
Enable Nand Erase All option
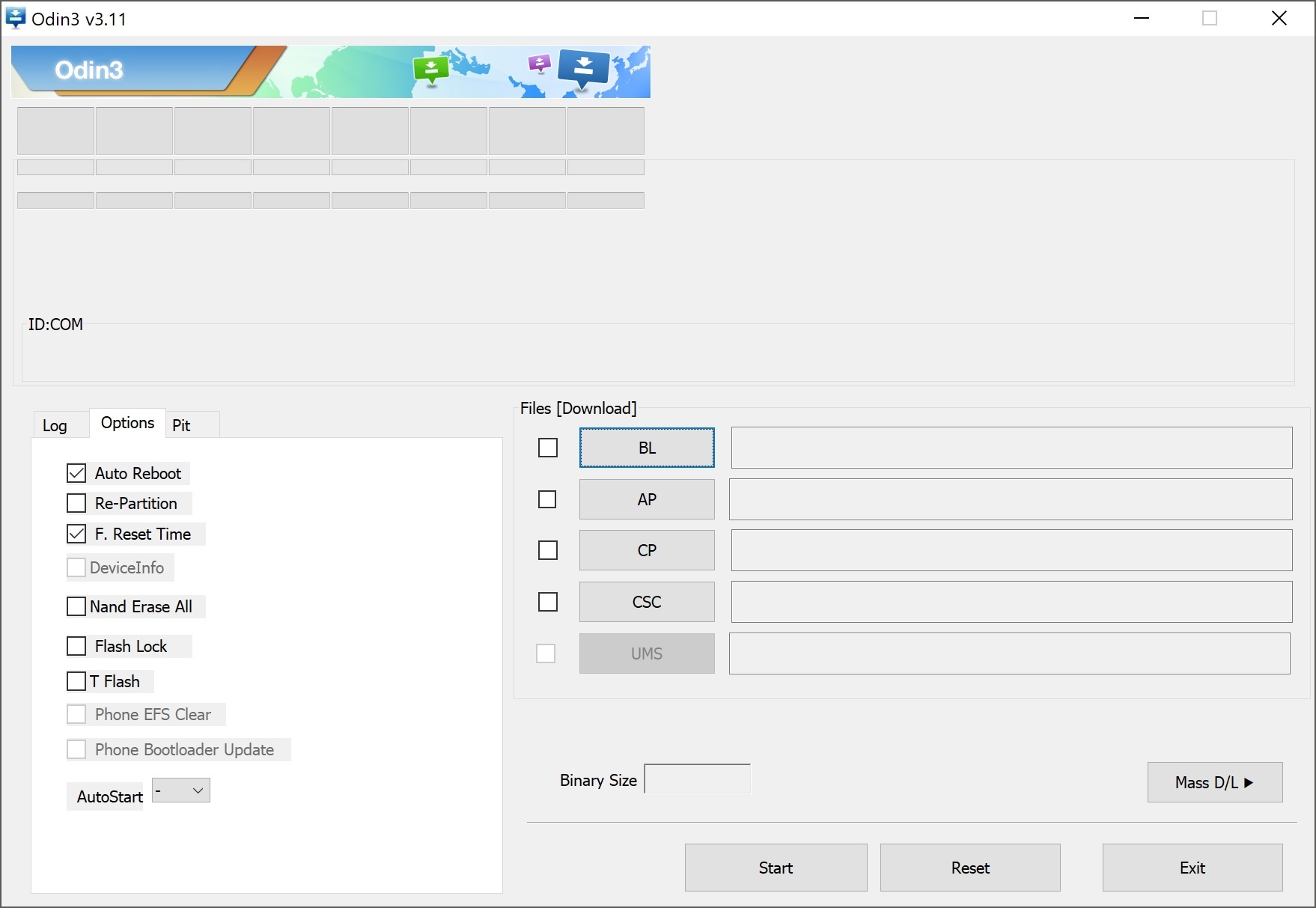(76, 606)
